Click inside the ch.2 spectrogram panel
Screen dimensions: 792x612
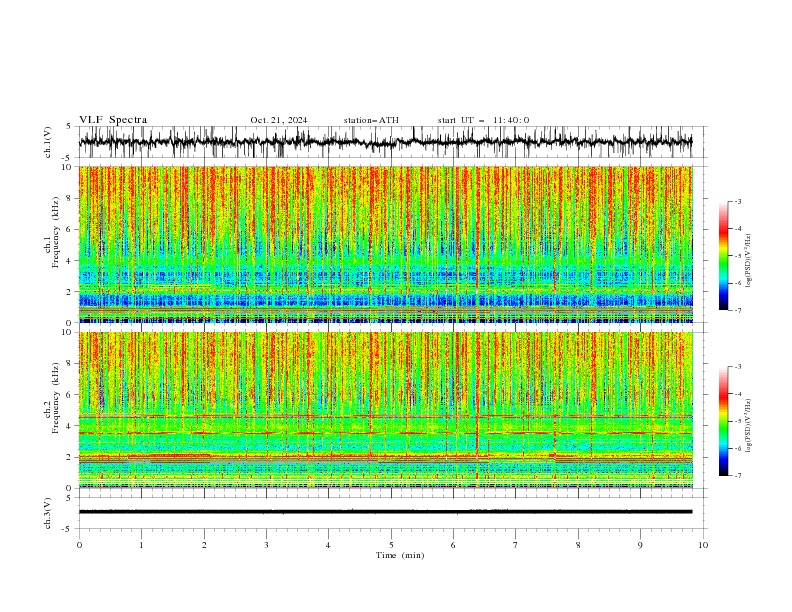385,410
